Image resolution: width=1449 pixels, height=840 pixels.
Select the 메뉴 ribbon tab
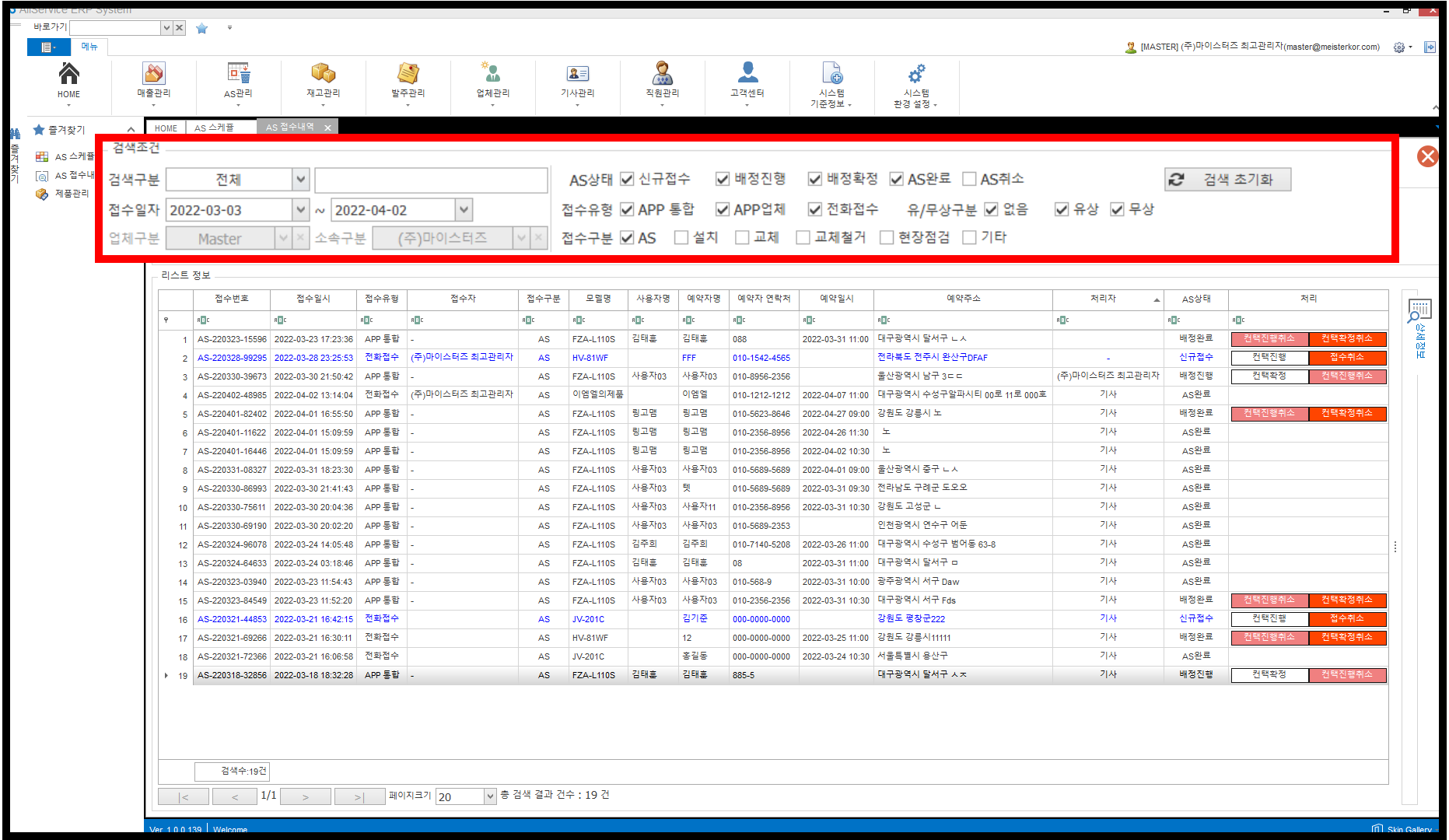89,47
